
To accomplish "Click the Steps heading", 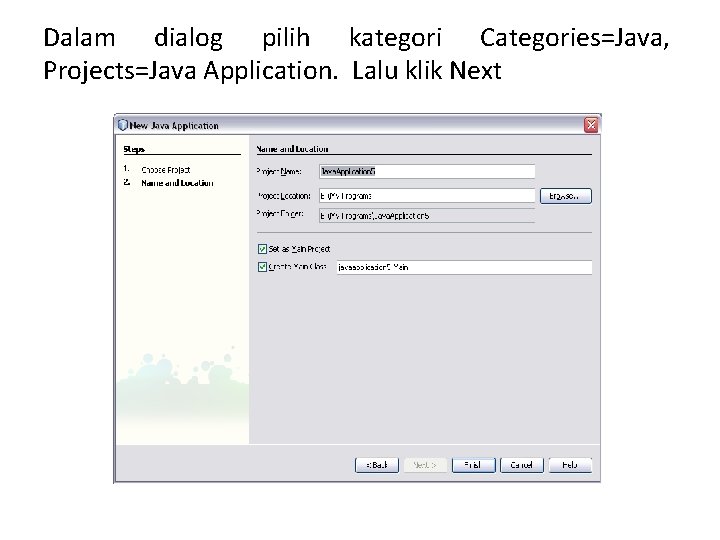I will [134, 149].
